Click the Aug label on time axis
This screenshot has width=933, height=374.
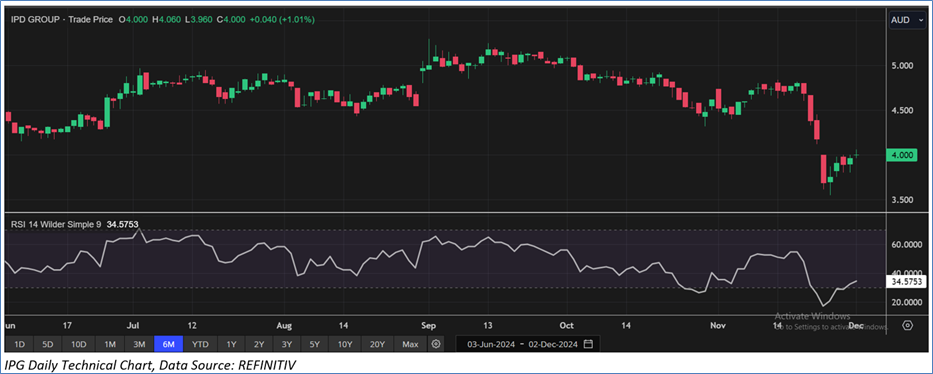pyautogui.click(x=285, y=326)
